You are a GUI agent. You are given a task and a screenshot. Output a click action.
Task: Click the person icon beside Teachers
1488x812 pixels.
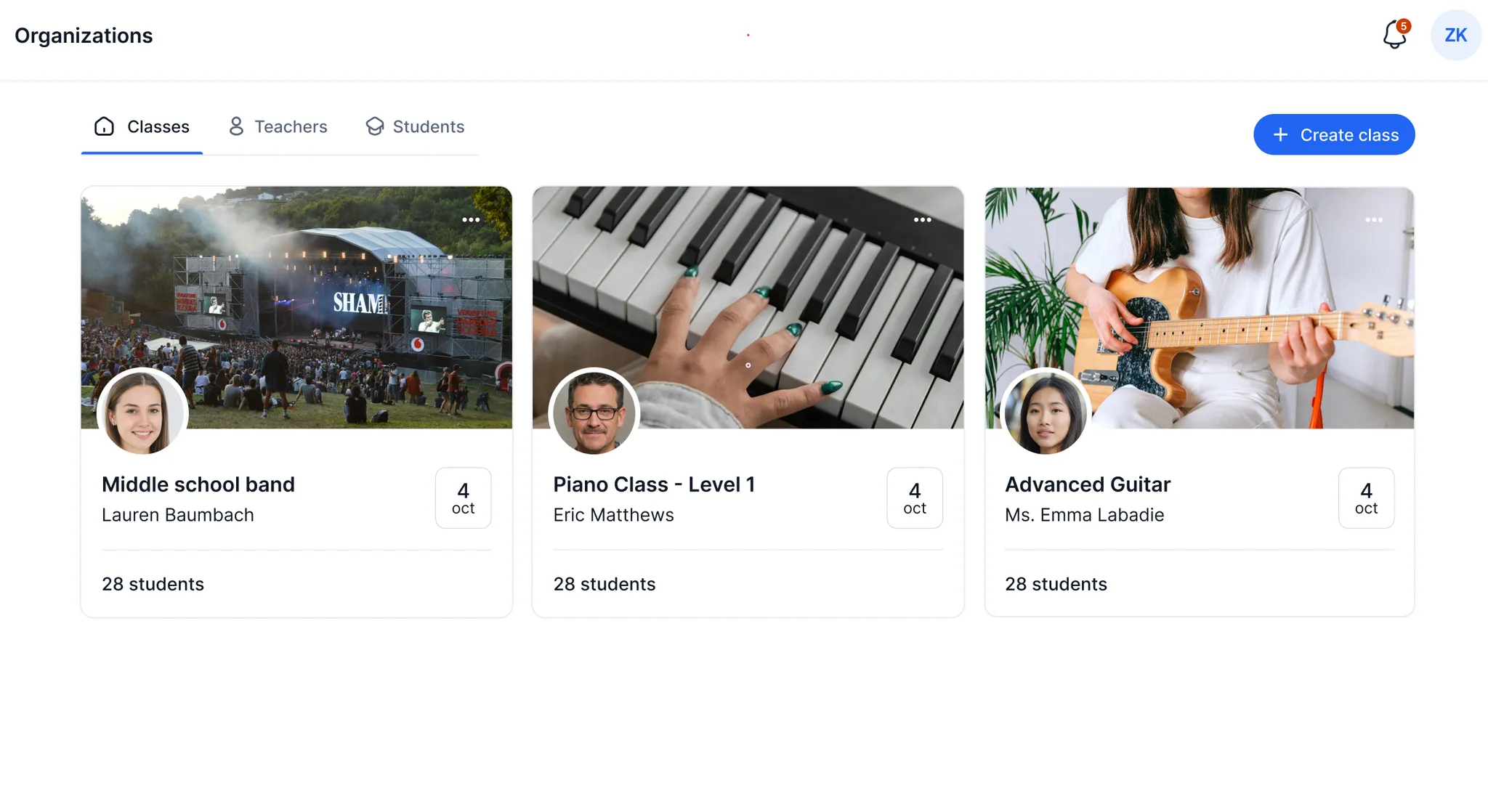coord(236,126)
